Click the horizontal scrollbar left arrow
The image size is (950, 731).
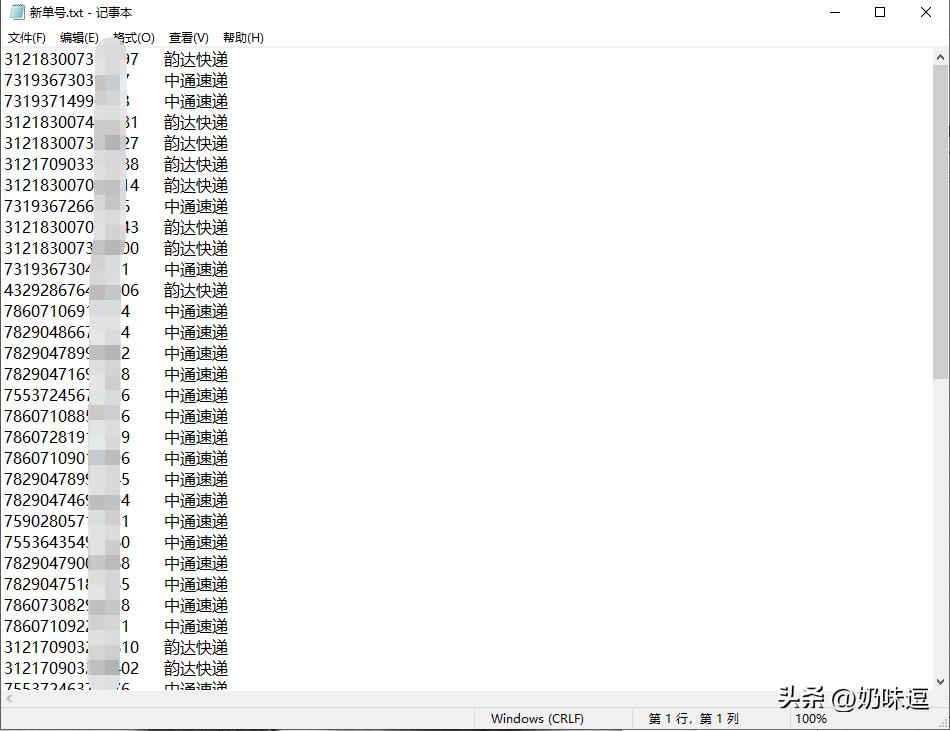coord(9,698)
